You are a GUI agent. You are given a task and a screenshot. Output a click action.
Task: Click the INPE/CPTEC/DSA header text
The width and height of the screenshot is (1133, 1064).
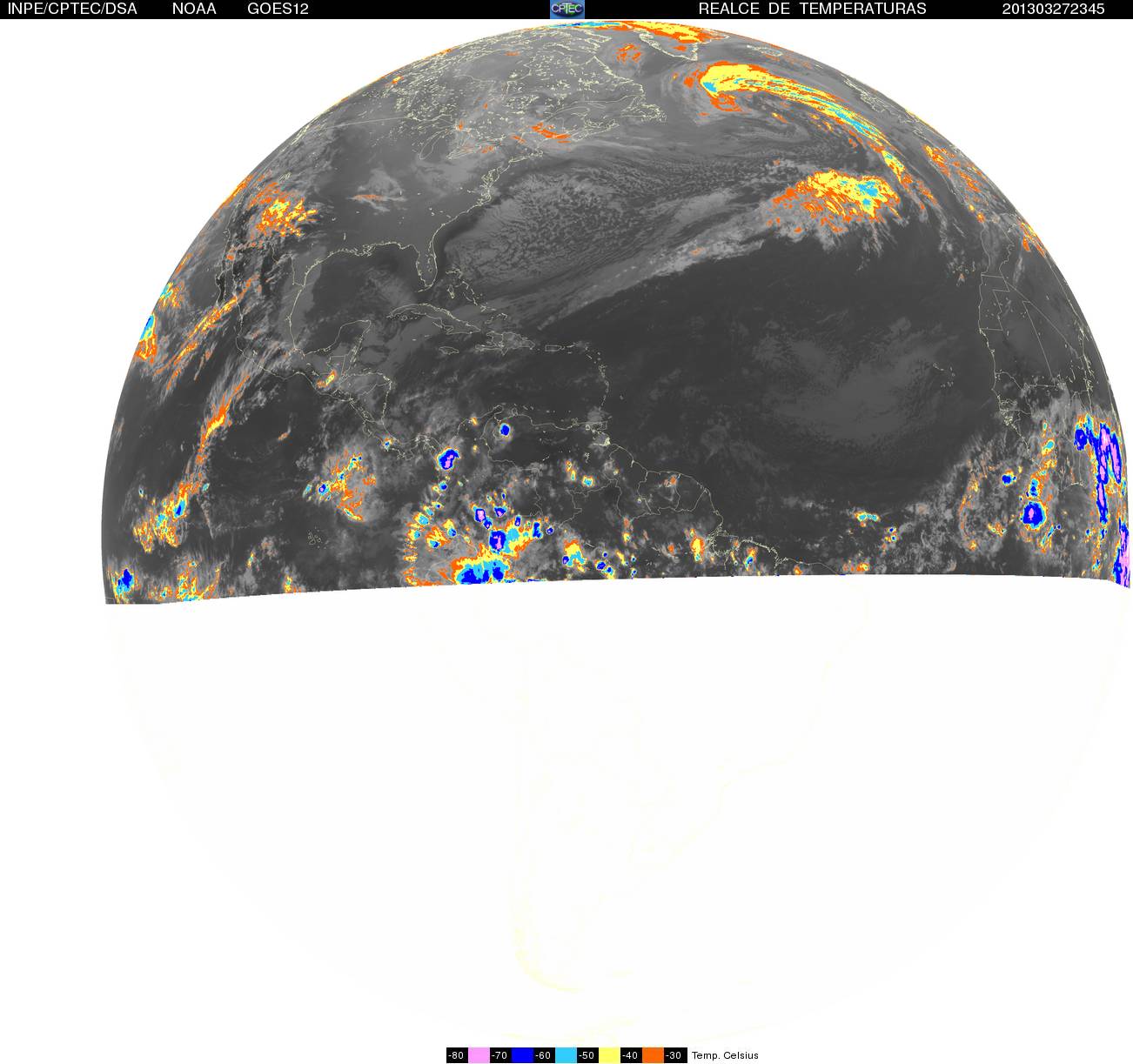[72, 9]
